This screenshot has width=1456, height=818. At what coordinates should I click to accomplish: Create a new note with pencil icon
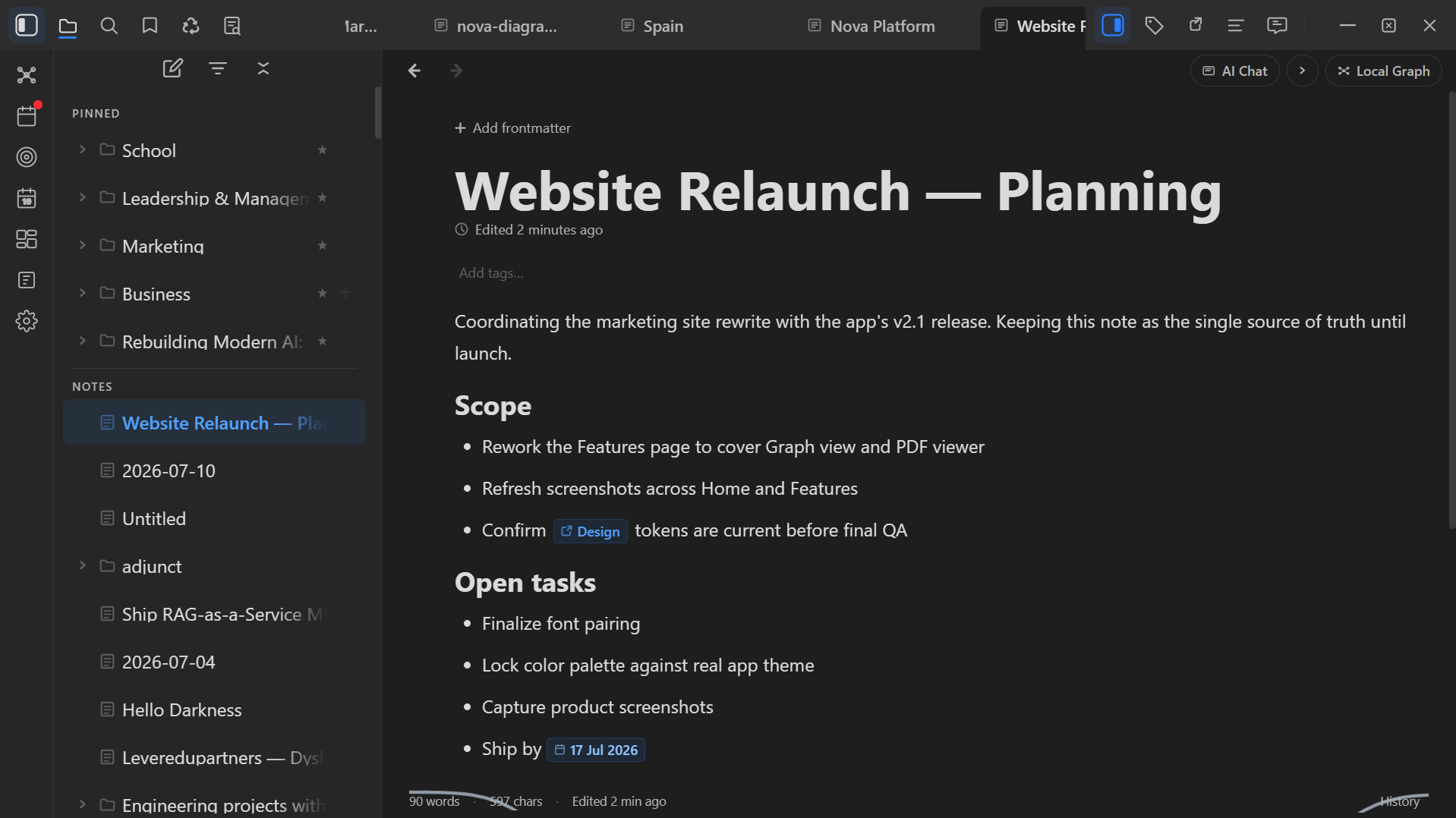(x=172, y=68)
